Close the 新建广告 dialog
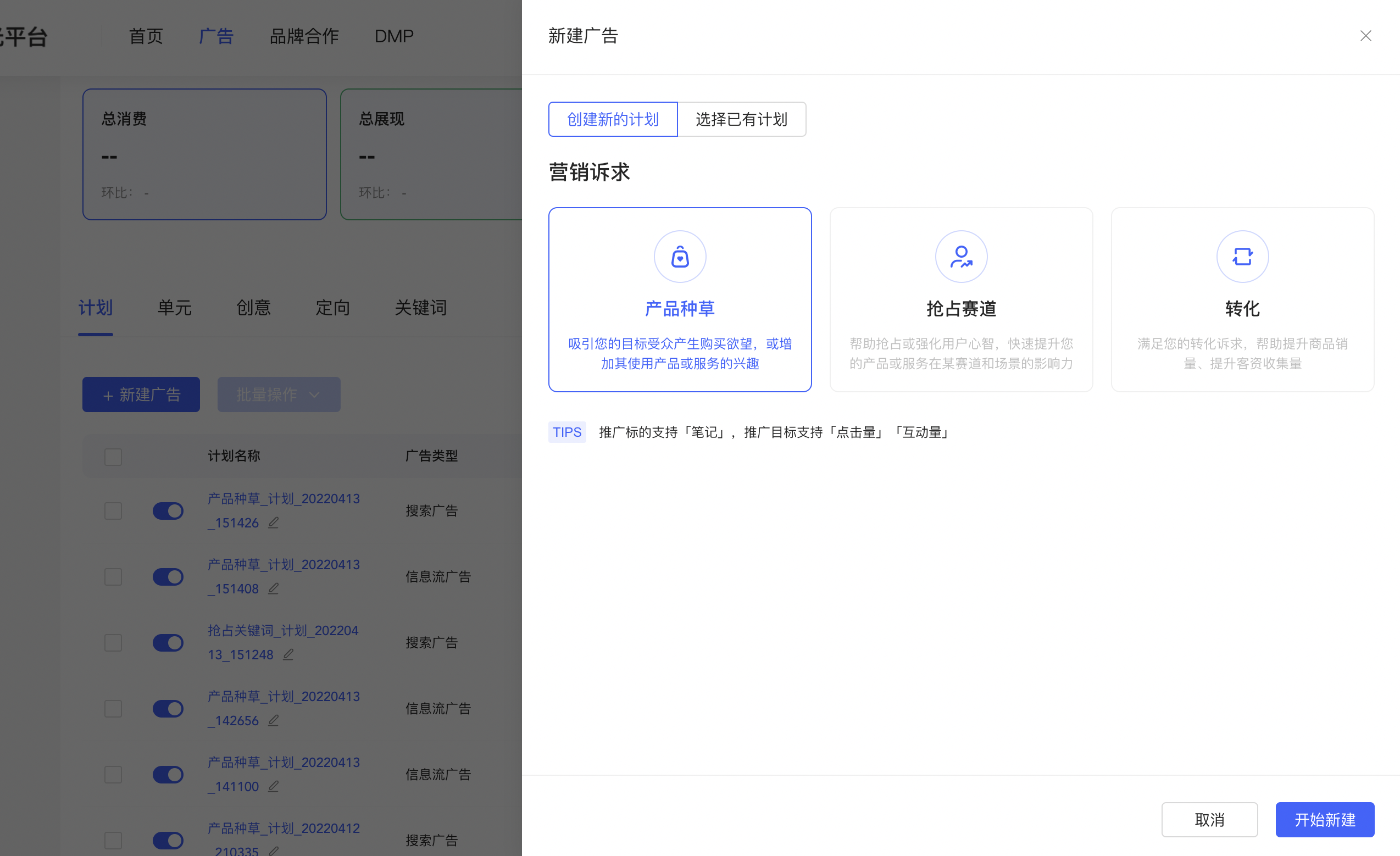Image resolution: width=1400 pixels, height=856 pixels. click(1366, 36)
